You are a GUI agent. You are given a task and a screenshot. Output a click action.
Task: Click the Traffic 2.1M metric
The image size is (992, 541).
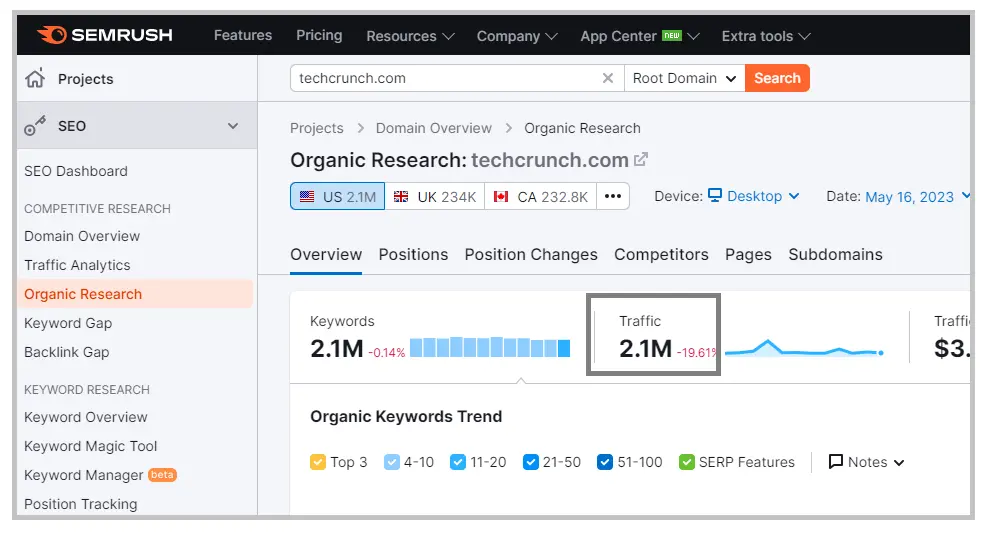pos(645,348)
